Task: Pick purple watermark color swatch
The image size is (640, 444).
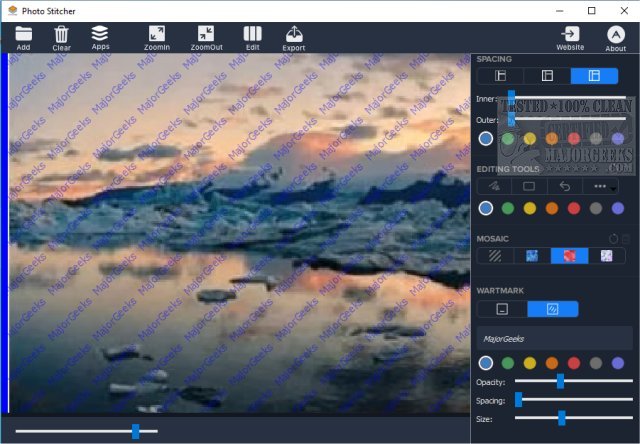Action: [618, 363]
